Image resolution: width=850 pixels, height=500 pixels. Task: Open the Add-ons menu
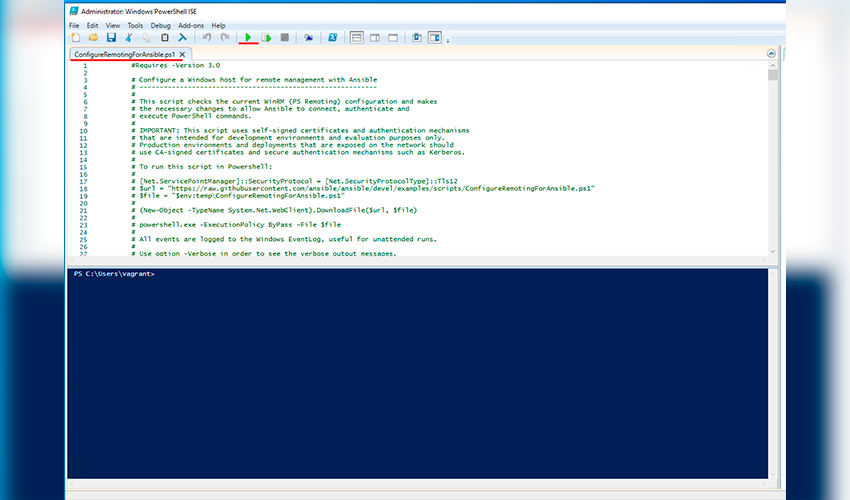[x=191, y=25]
